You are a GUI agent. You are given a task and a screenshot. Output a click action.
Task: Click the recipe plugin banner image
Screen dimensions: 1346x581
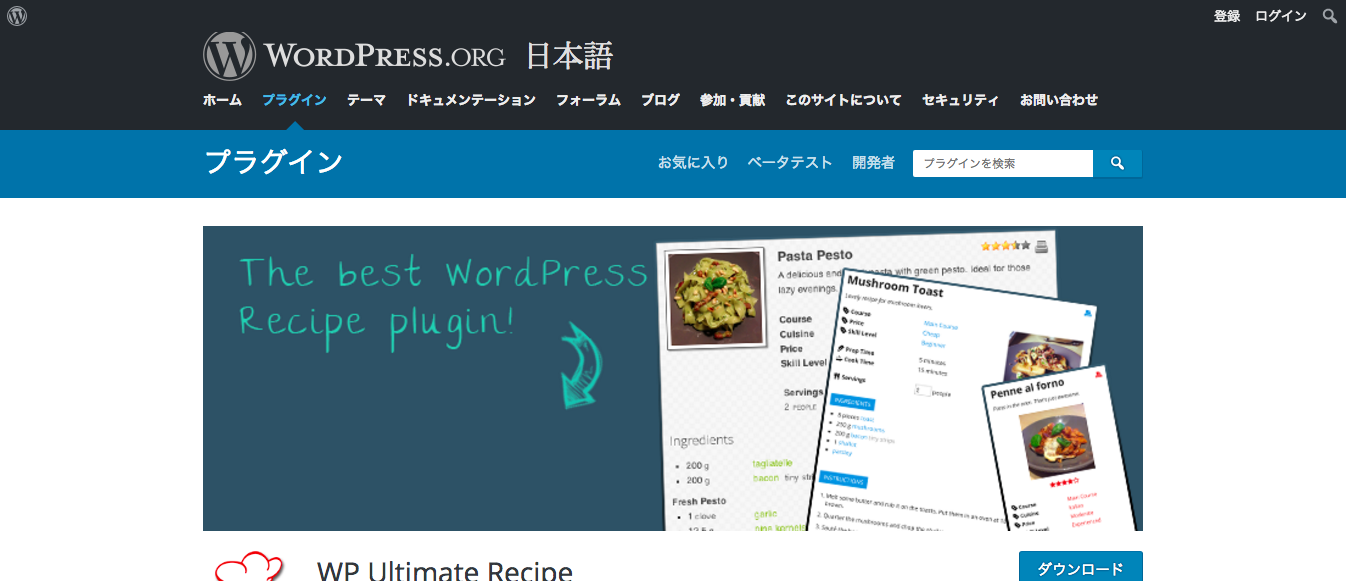[673, 378]
